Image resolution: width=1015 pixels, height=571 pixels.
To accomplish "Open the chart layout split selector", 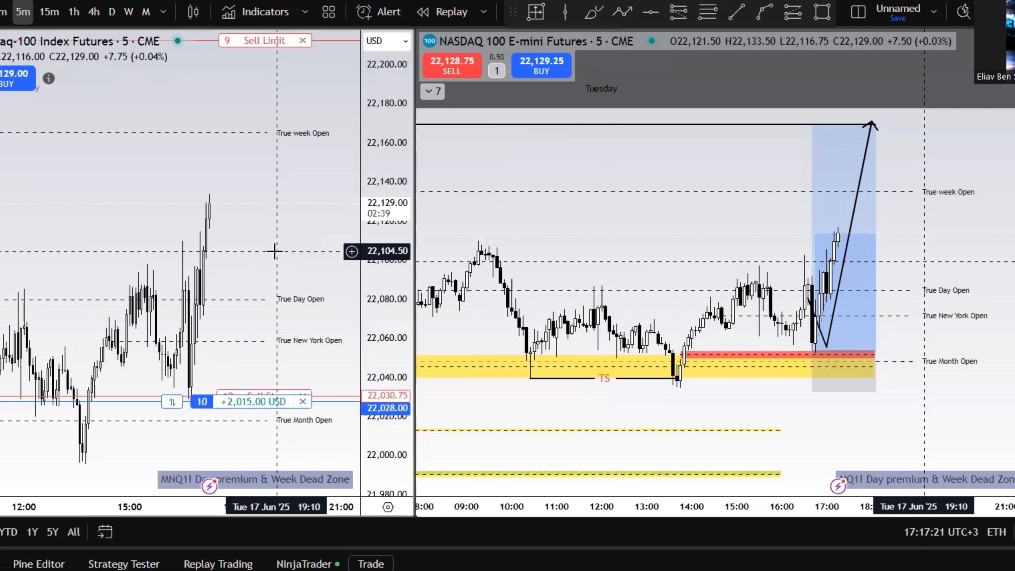I will coord(858,12).
